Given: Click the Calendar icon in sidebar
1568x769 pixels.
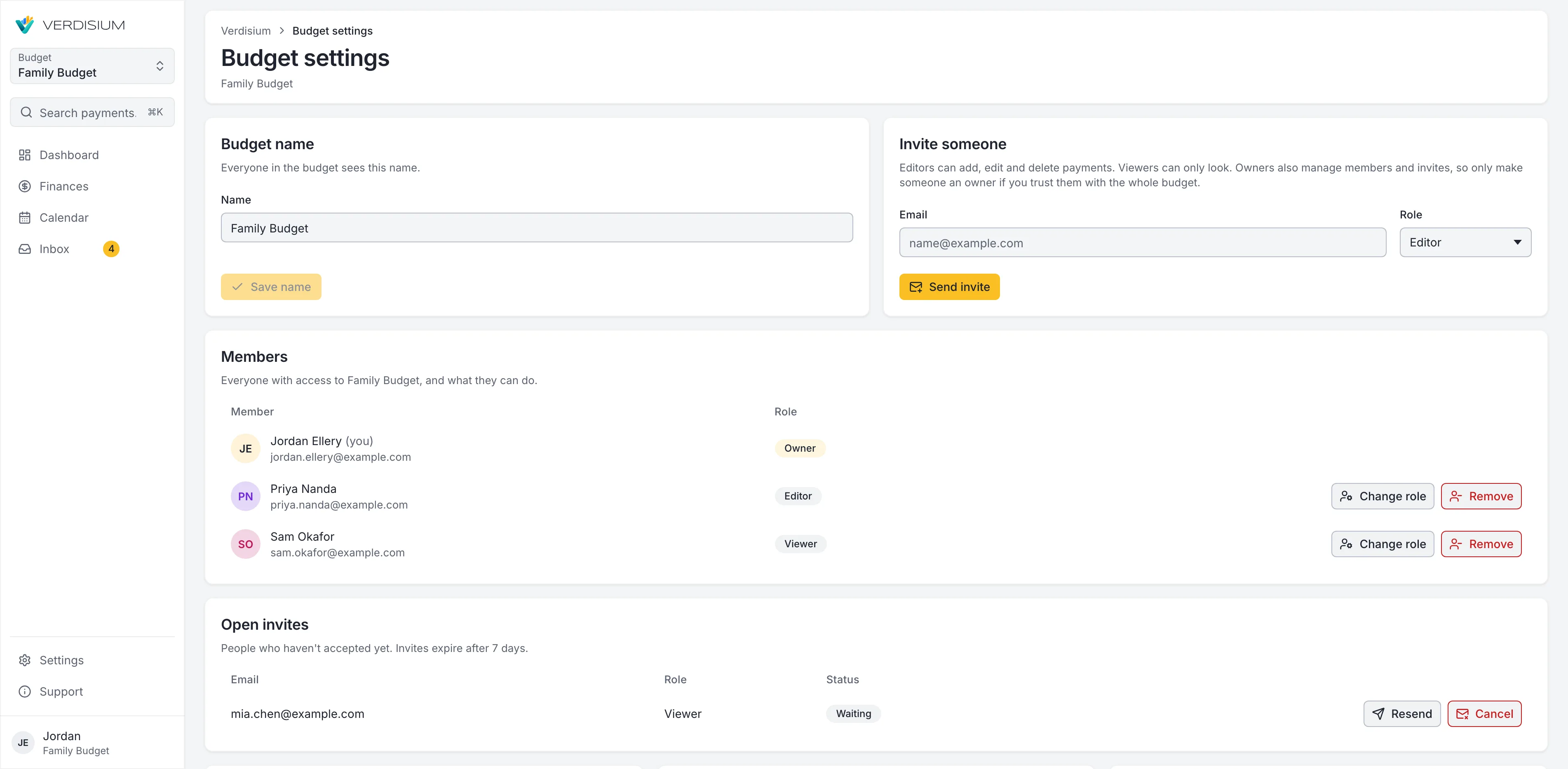Looking at the screenshot, I should (24, 218).
